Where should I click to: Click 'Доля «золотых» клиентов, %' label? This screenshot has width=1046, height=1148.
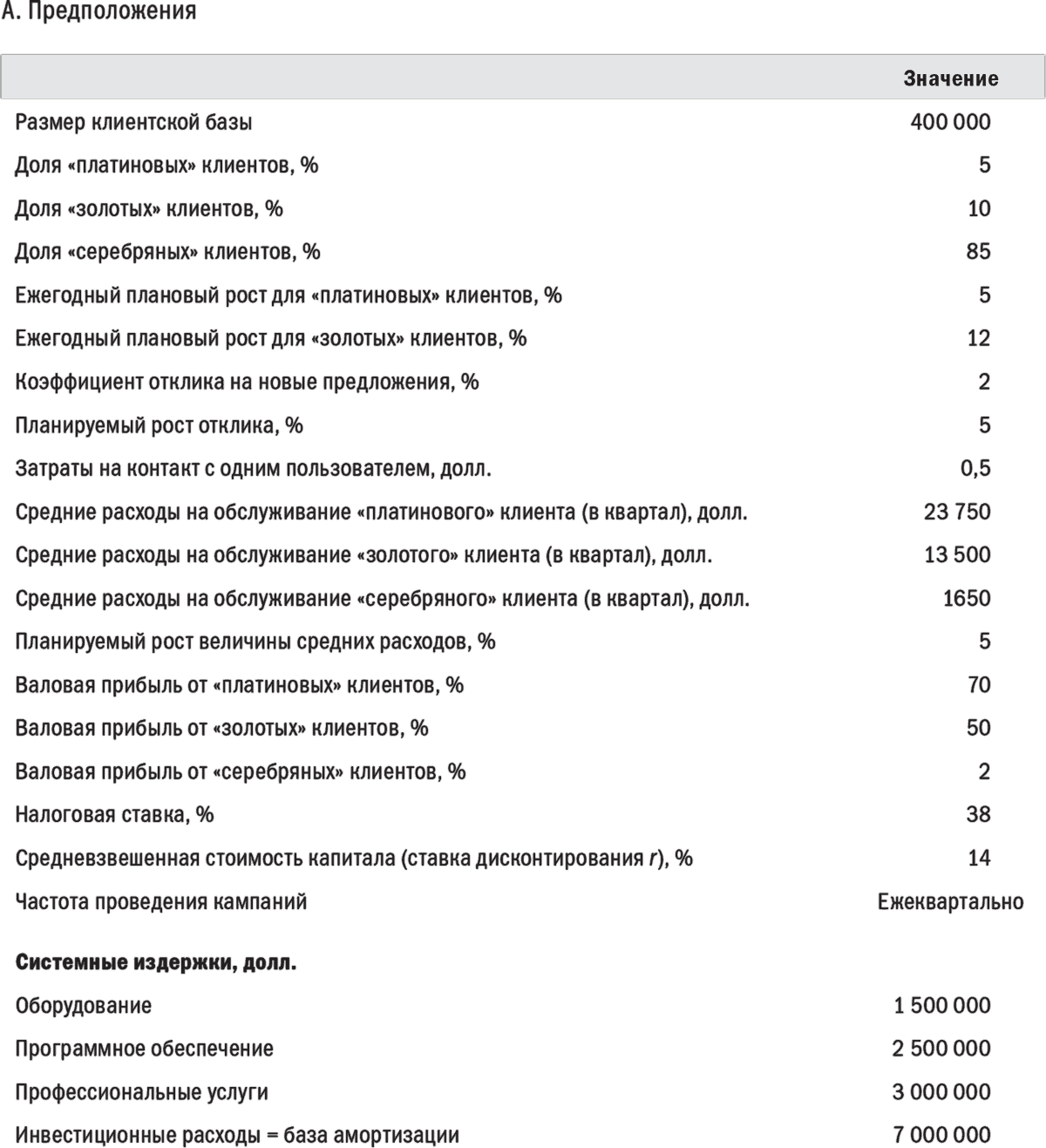[149, 208]
